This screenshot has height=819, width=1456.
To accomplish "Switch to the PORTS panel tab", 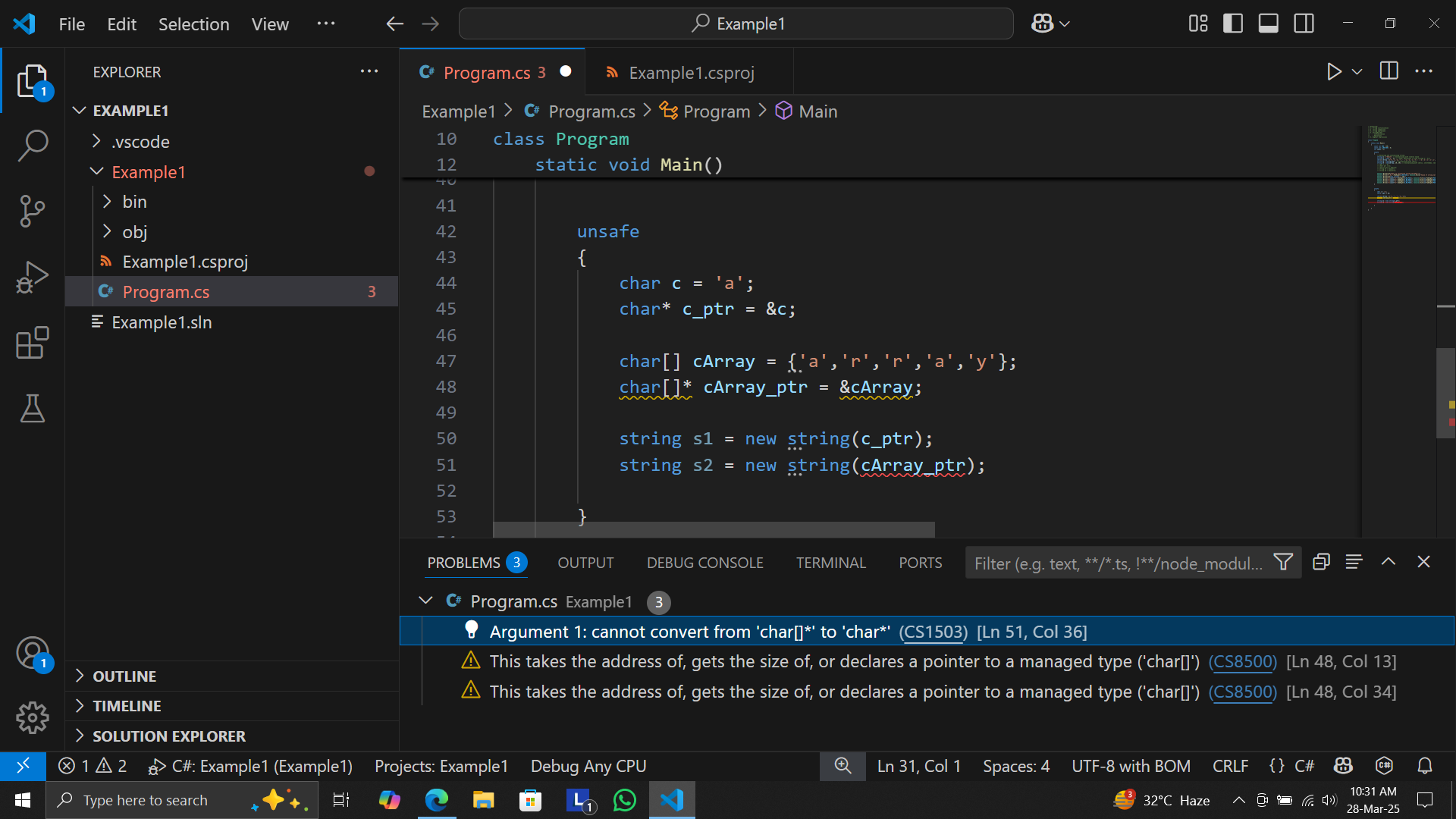I will (920, 563).
